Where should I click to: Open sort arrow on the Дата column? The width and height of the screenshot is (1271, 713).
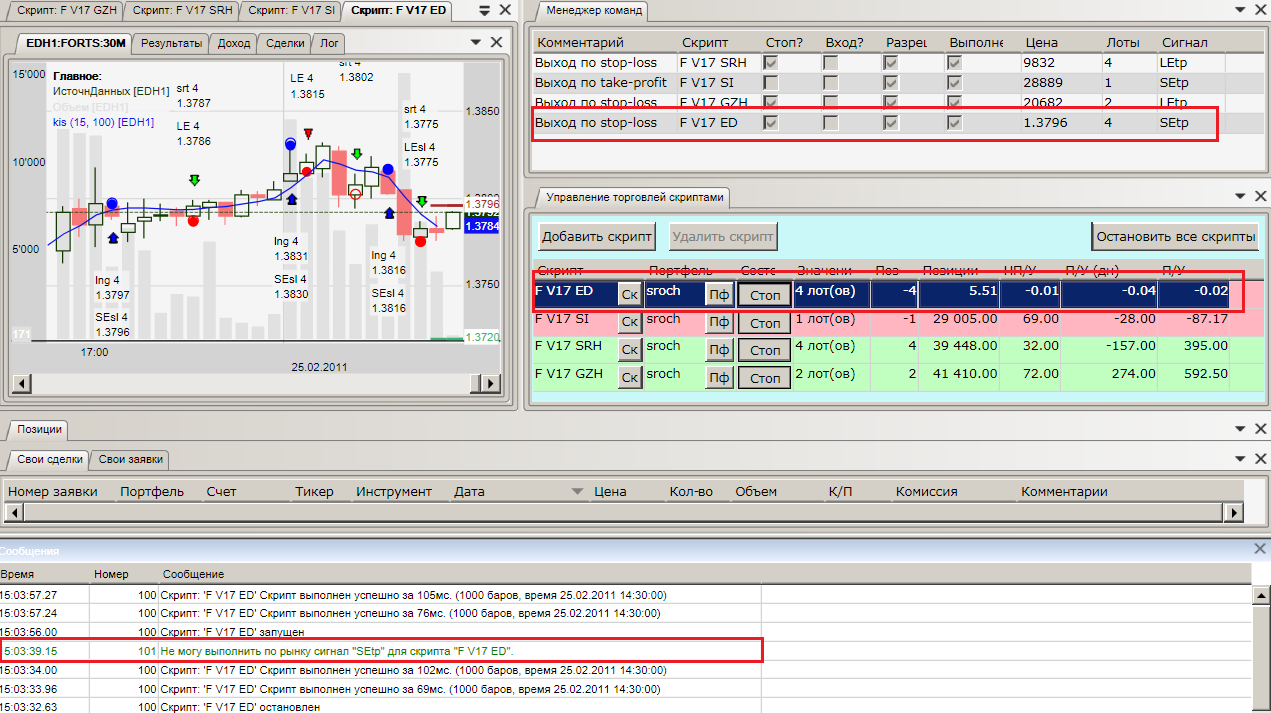[x=577, y=491]
